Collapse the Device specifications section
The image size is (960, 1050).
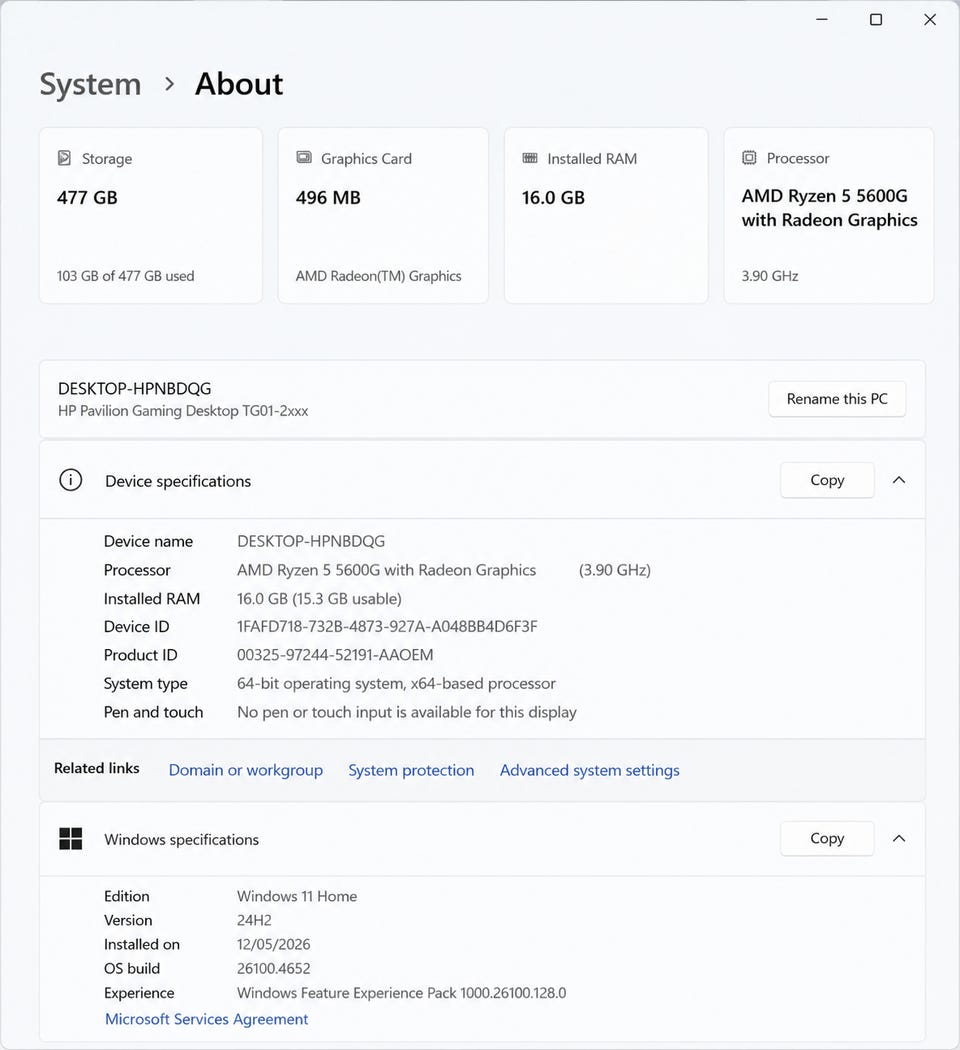tap(899, 480)
